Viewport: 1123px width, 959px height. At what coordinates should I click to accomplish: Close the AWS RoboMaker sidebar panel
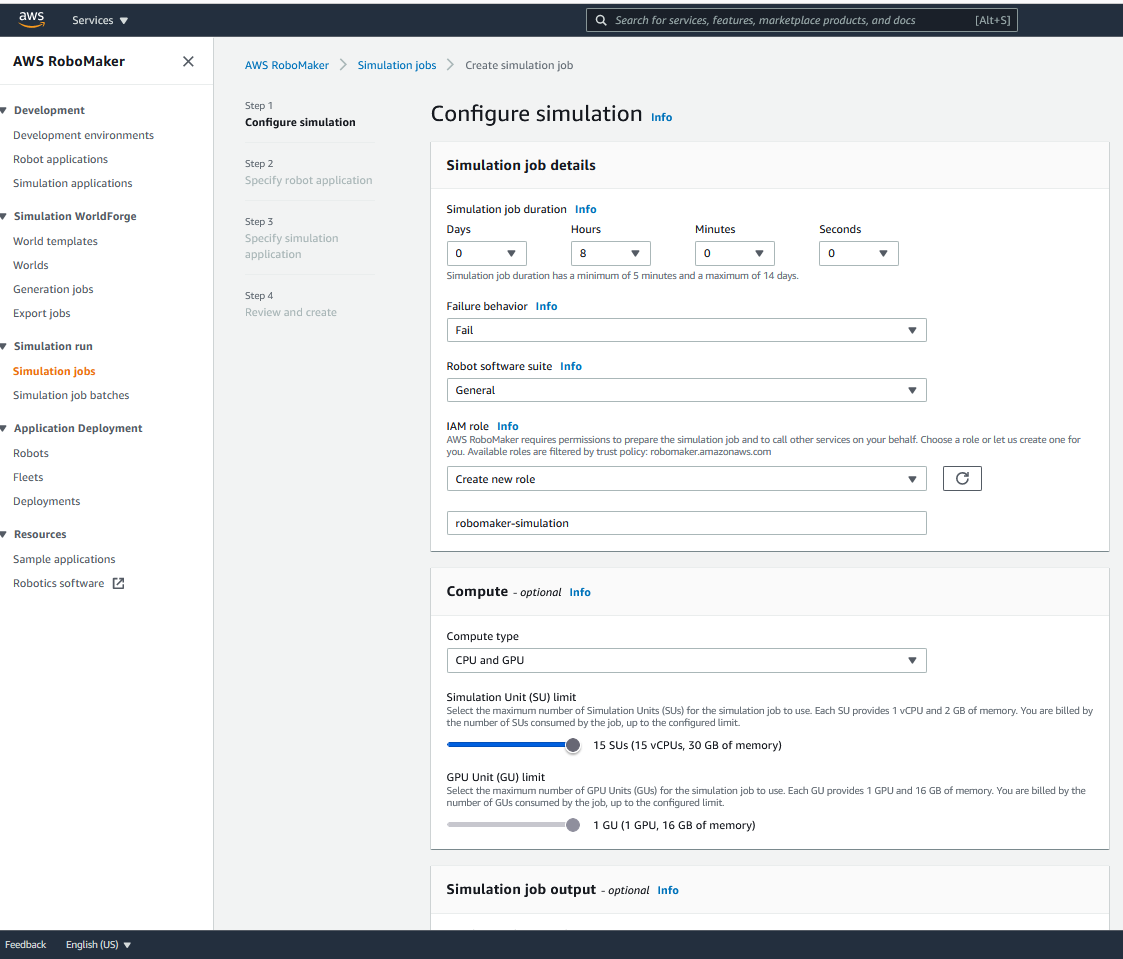pyautogui.click(x=188, y=62)
